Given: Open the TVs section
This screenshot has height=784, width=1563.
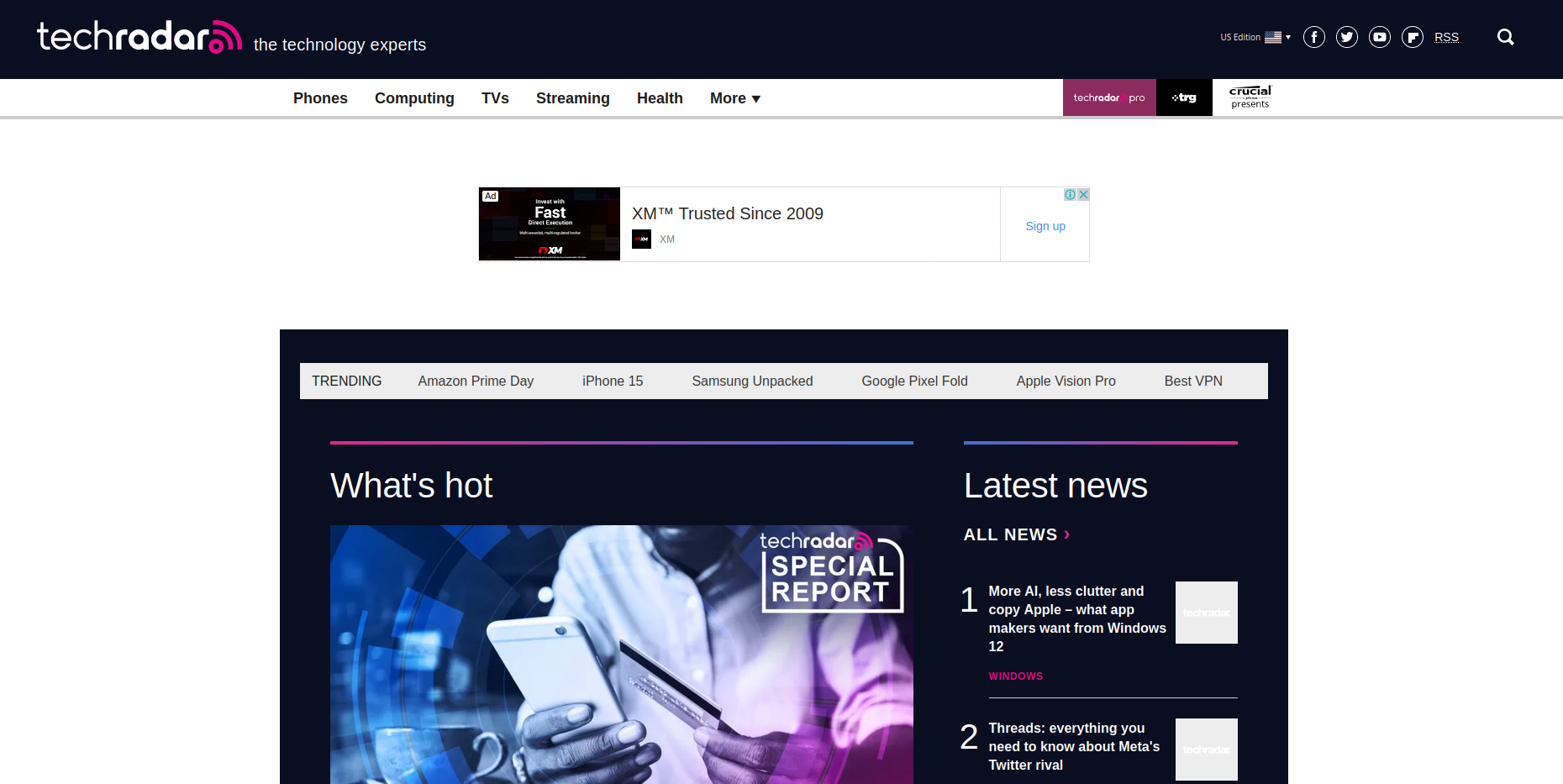Looking at the screenshot, I should tap(495, 98).
